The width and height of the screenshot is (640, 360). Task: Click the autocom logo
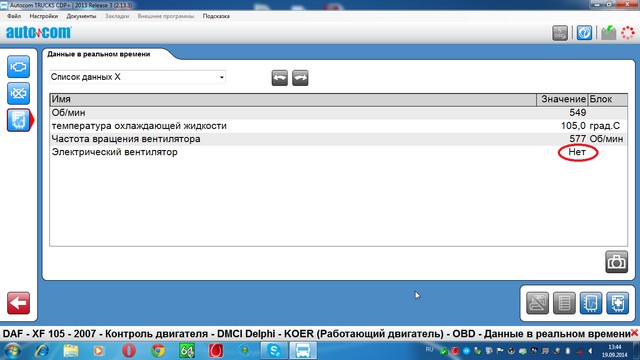coord(38,32)
